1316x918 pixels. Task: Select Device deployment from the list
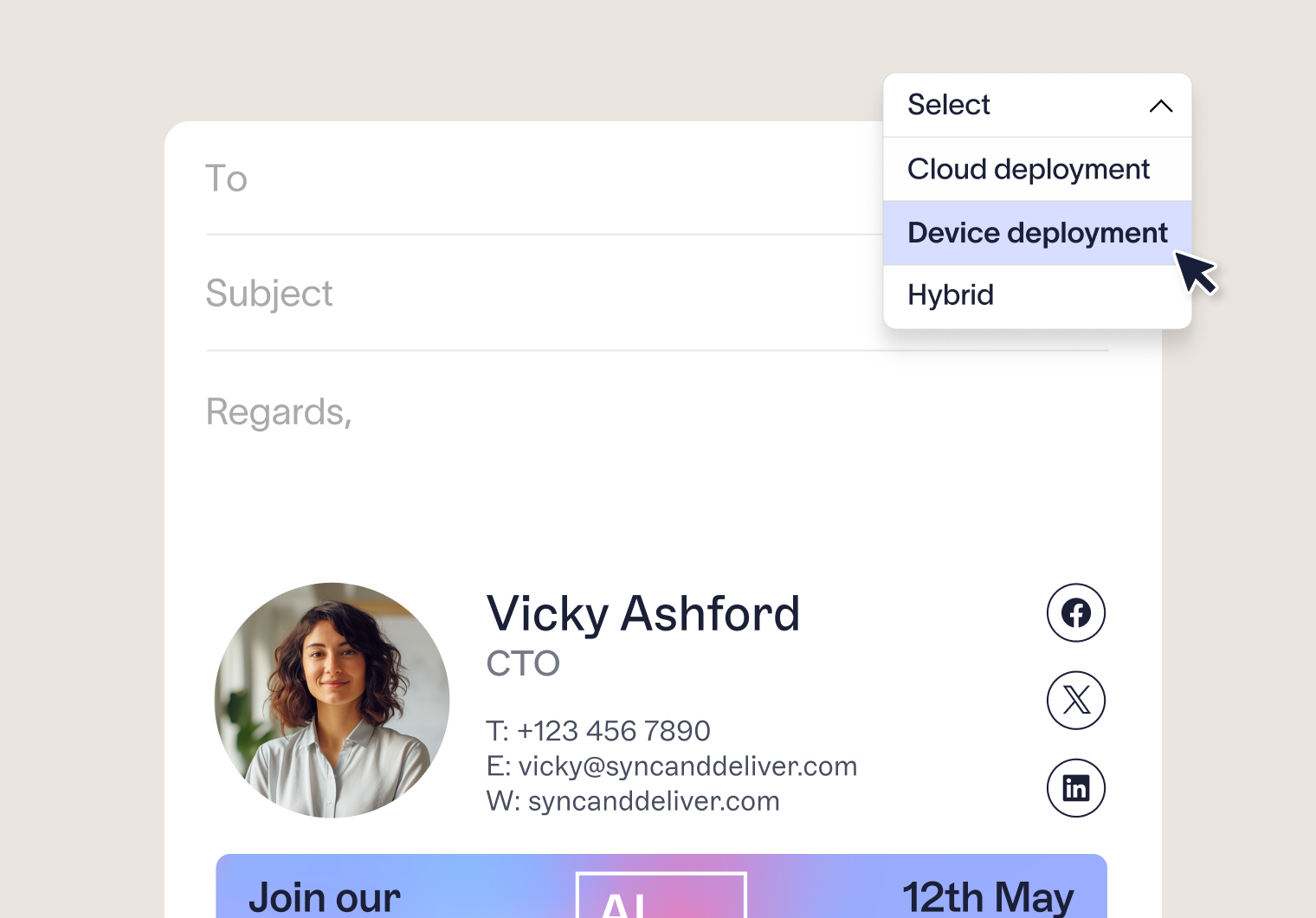click(x=1036, y=233)
